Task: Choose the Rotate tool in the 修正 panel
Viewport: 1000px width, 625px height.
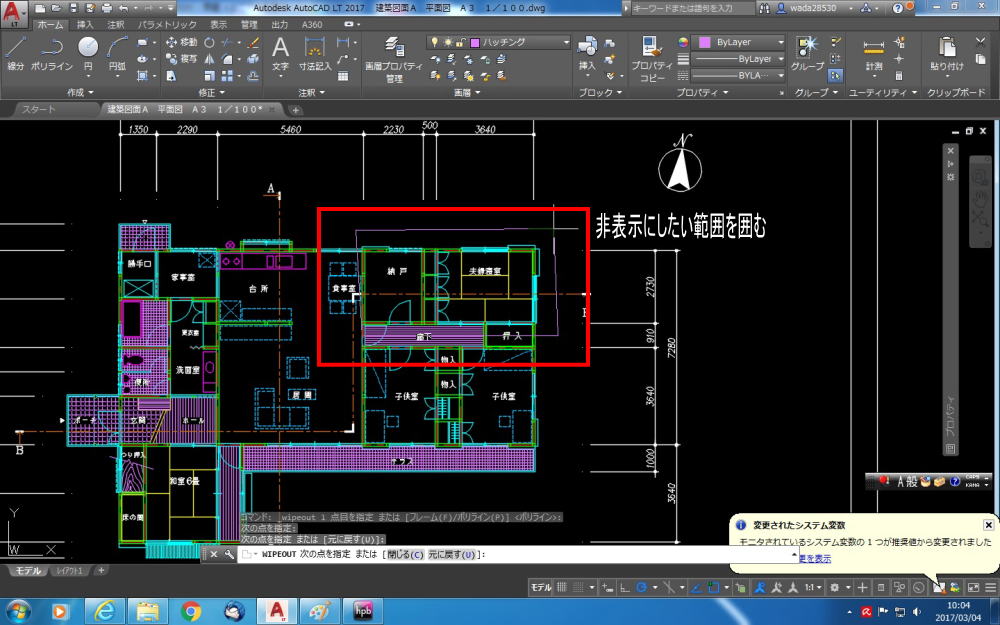Action: [x=209, y=43]
